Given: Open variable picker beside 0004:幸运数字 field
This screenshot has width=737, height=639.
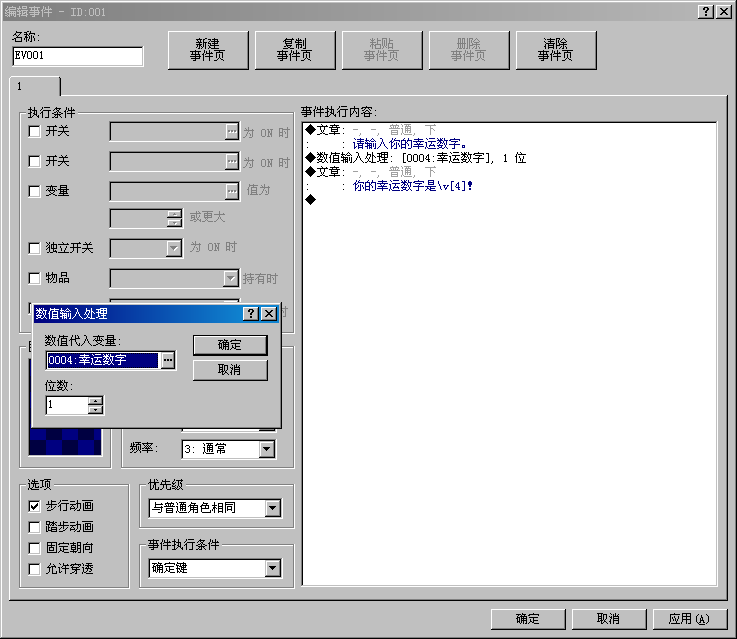Looking at the screenshot, I should point(168,360).
